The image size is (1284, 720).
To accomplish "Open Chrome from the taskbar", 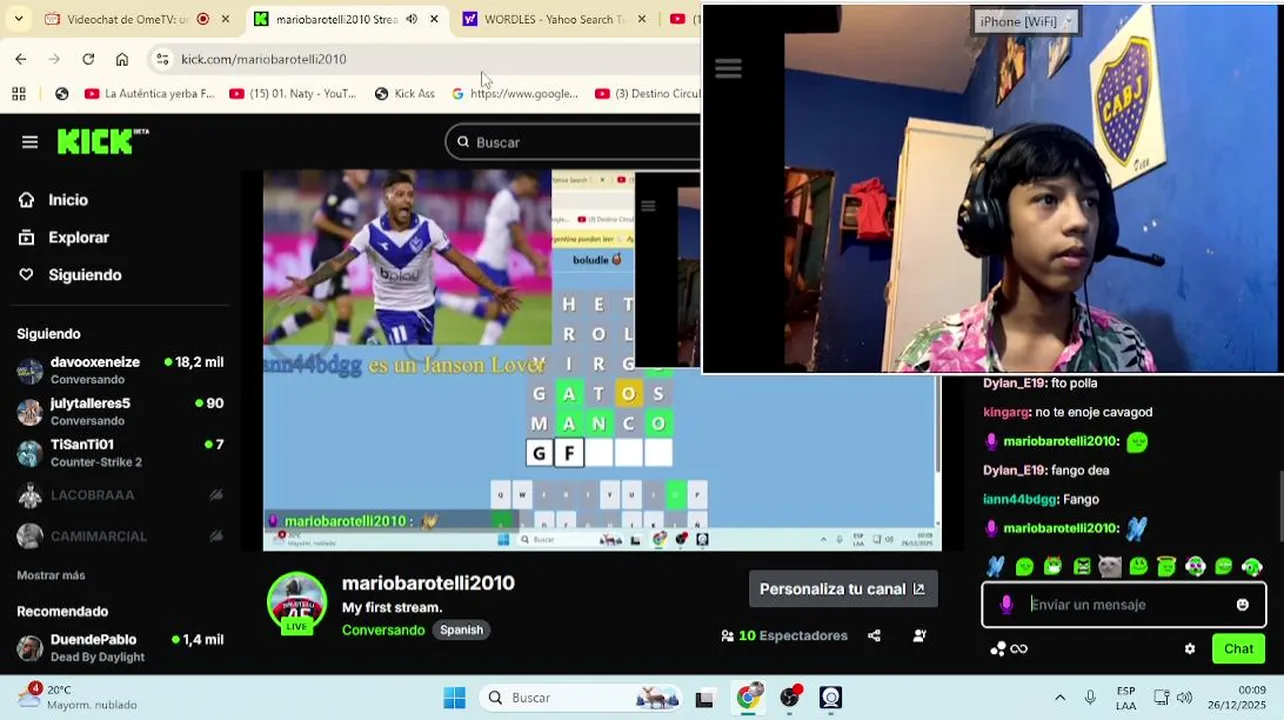I will point(748,697).
